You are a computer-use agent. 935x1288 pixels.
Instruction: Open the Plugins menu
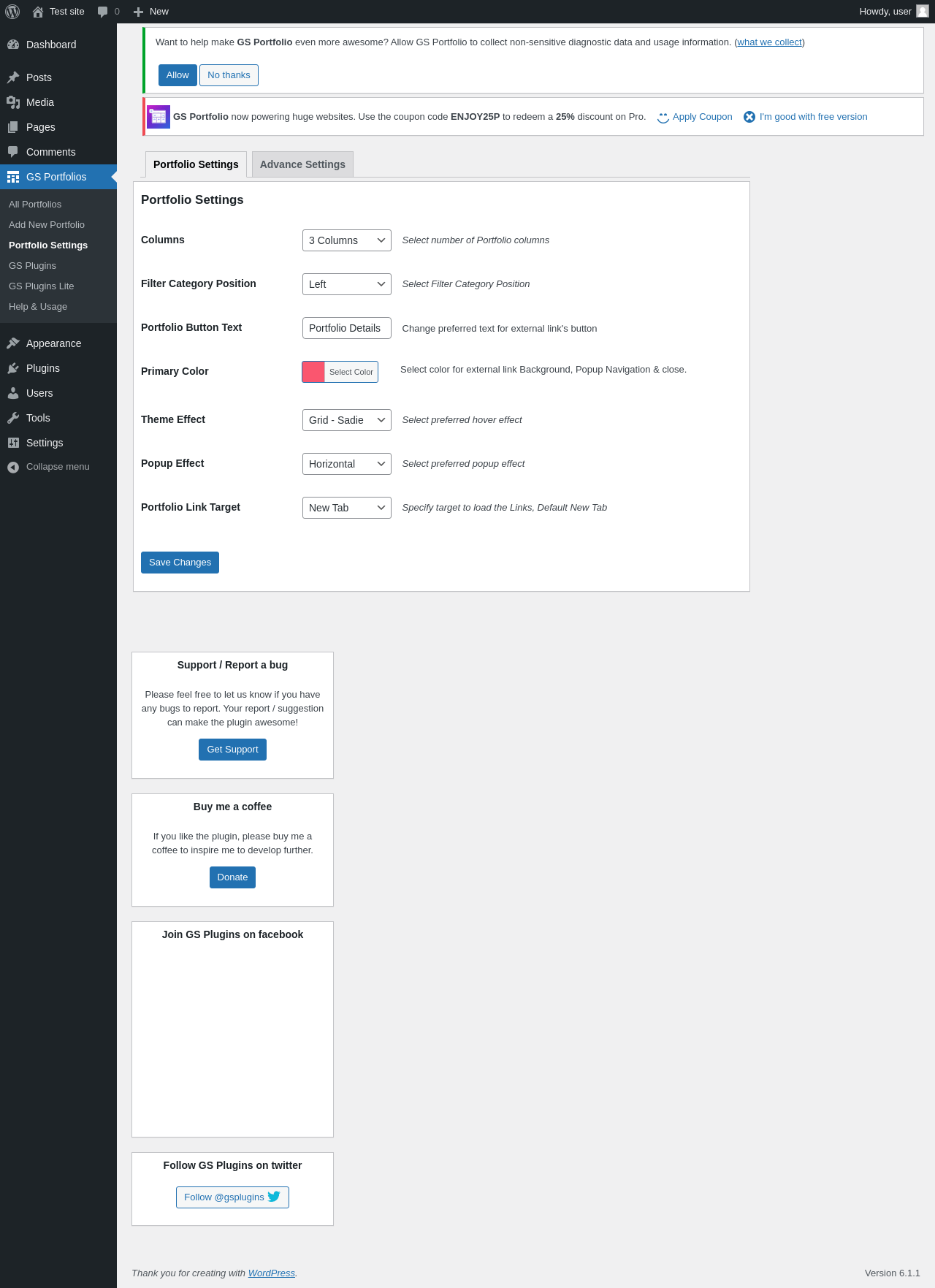pyautogui.click(x=58, y=368)
